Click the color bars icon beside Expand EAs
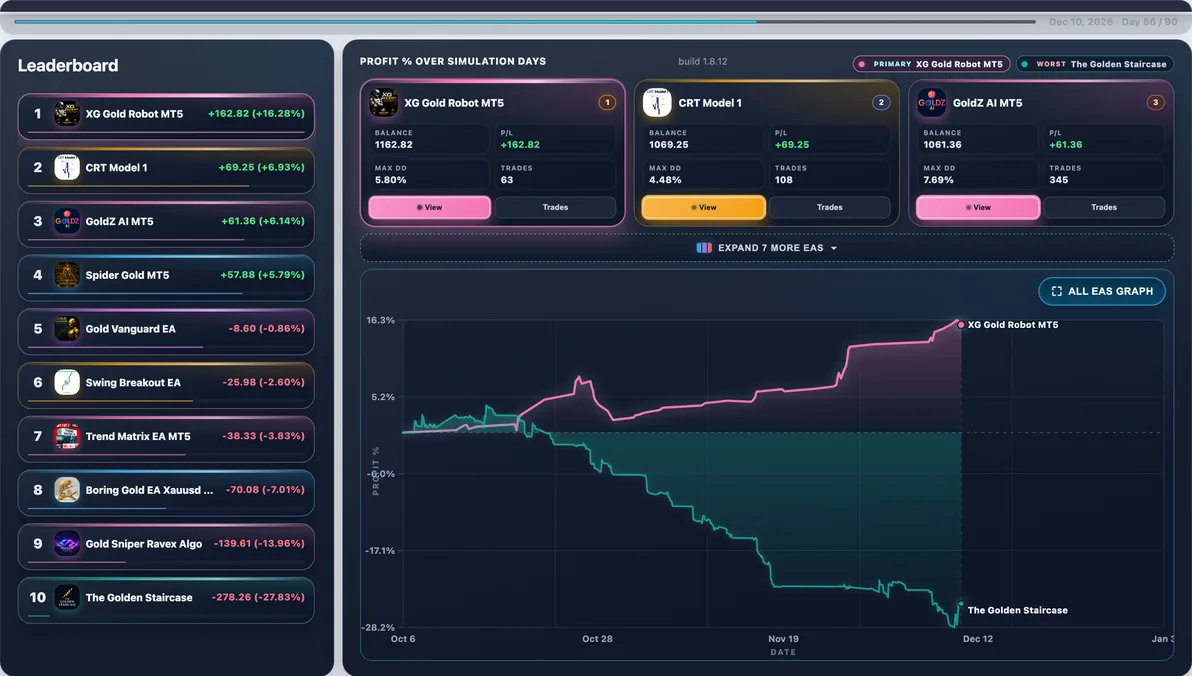This screenshot has width=1192, height=676. click(x=704, y=248)
